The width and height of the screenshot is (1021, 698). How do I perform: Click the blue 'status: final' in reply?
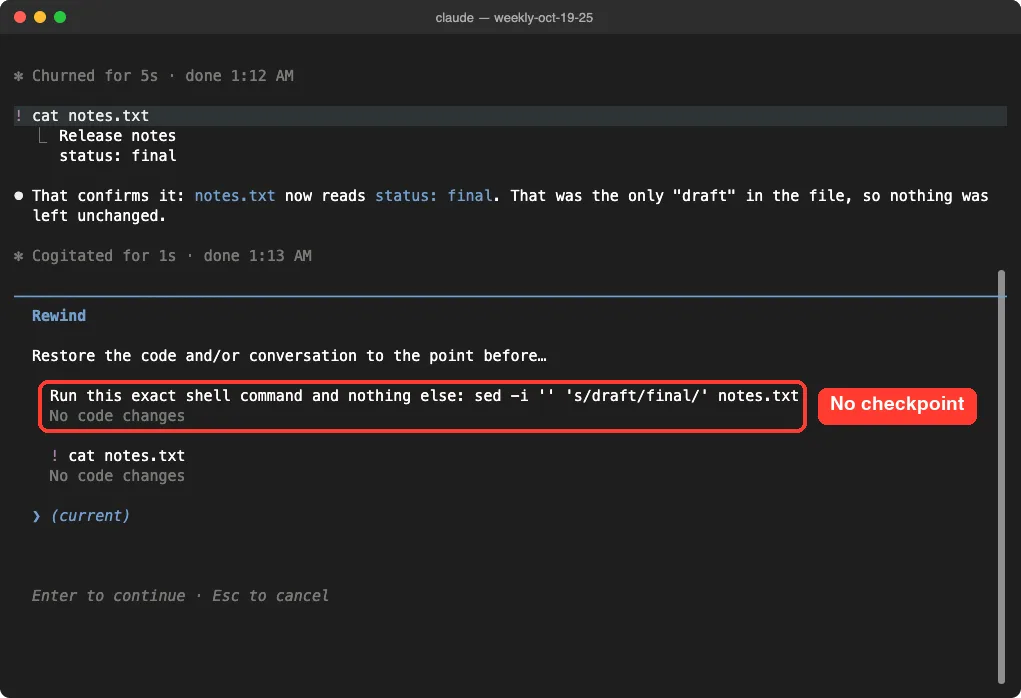(433, 196)
